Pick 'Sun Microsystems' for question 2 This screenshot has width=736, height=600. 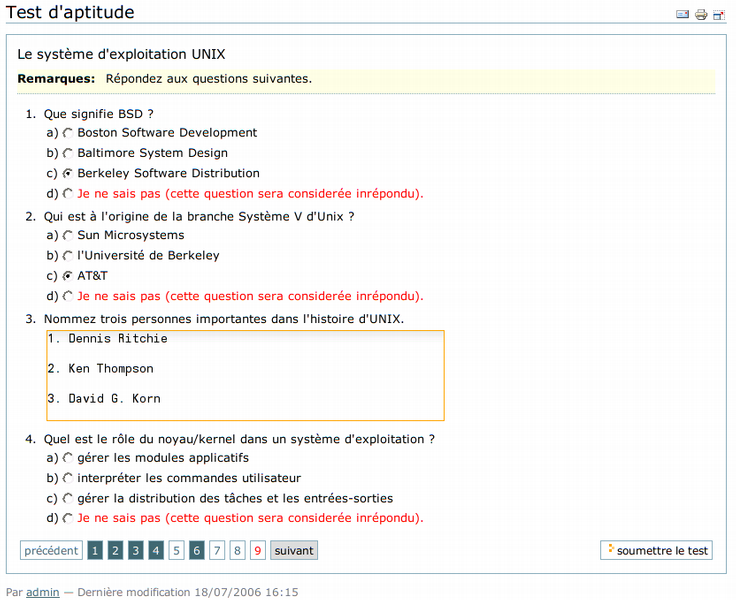coord(68,236)
